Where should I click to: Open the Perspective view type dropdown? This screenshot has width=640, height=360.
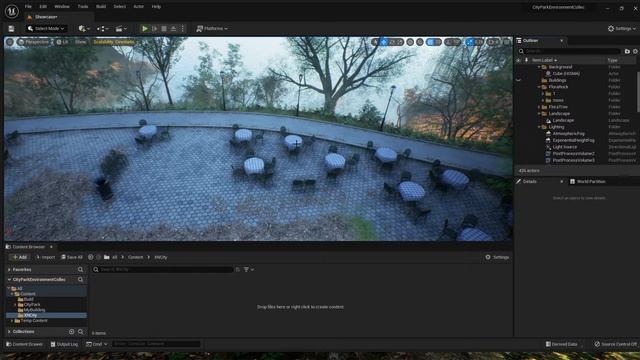pos(33,42)
